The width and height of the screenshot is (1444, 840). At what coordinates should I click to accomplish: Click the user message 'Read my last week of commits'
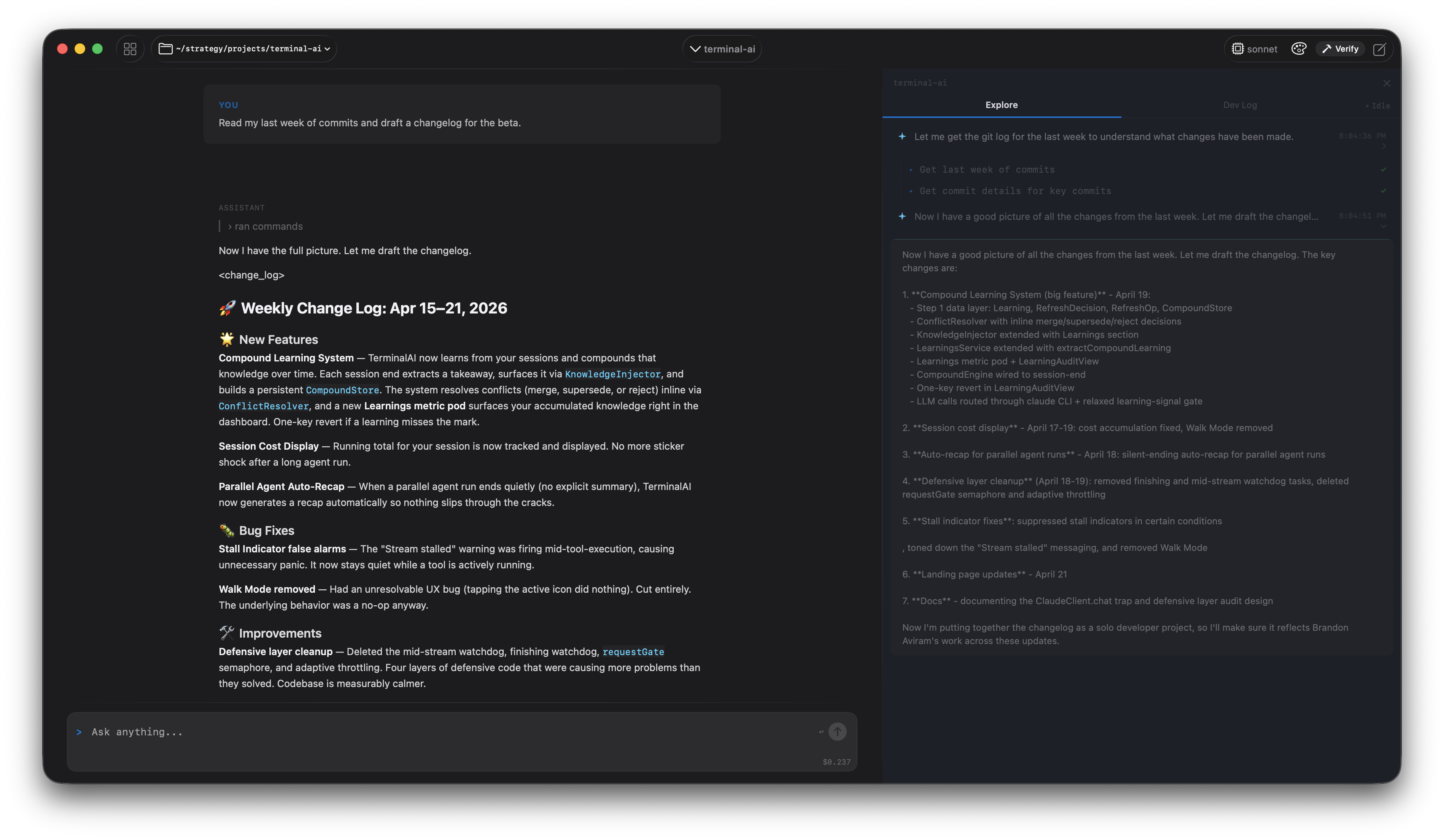coord(370,123)
